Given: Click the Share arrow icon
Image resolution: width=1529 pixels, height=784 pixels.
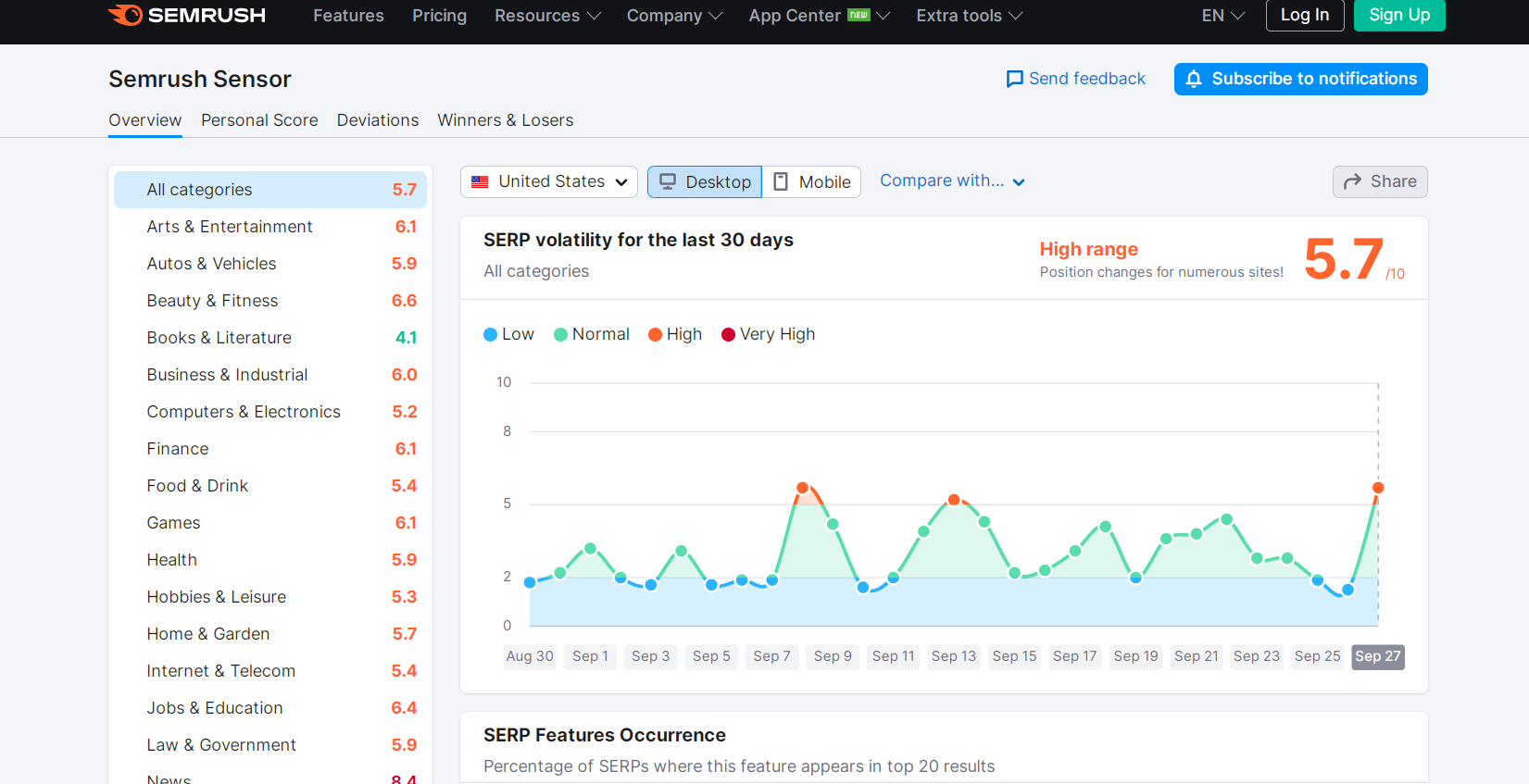Looking at the screenshot, I should (x=1353, y=181).
